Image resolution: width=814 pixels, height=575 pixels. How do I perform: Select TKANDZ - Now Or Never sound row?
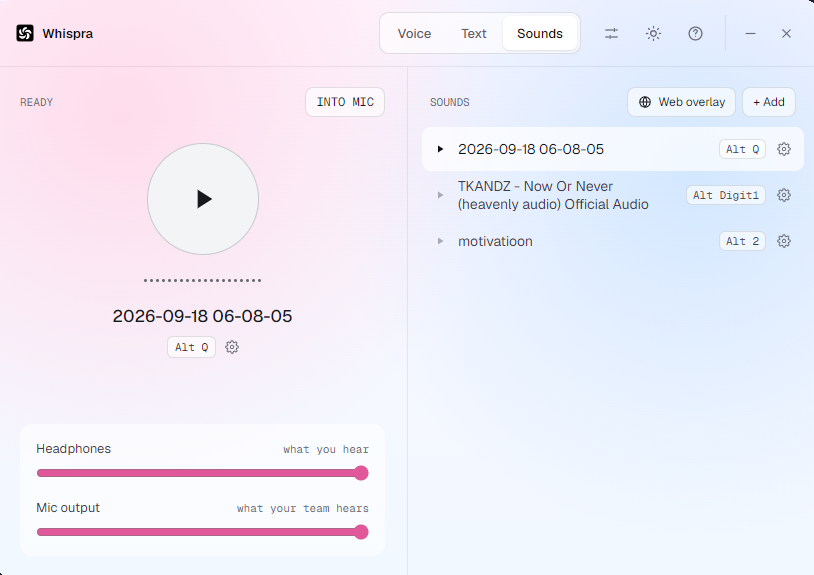613,196
